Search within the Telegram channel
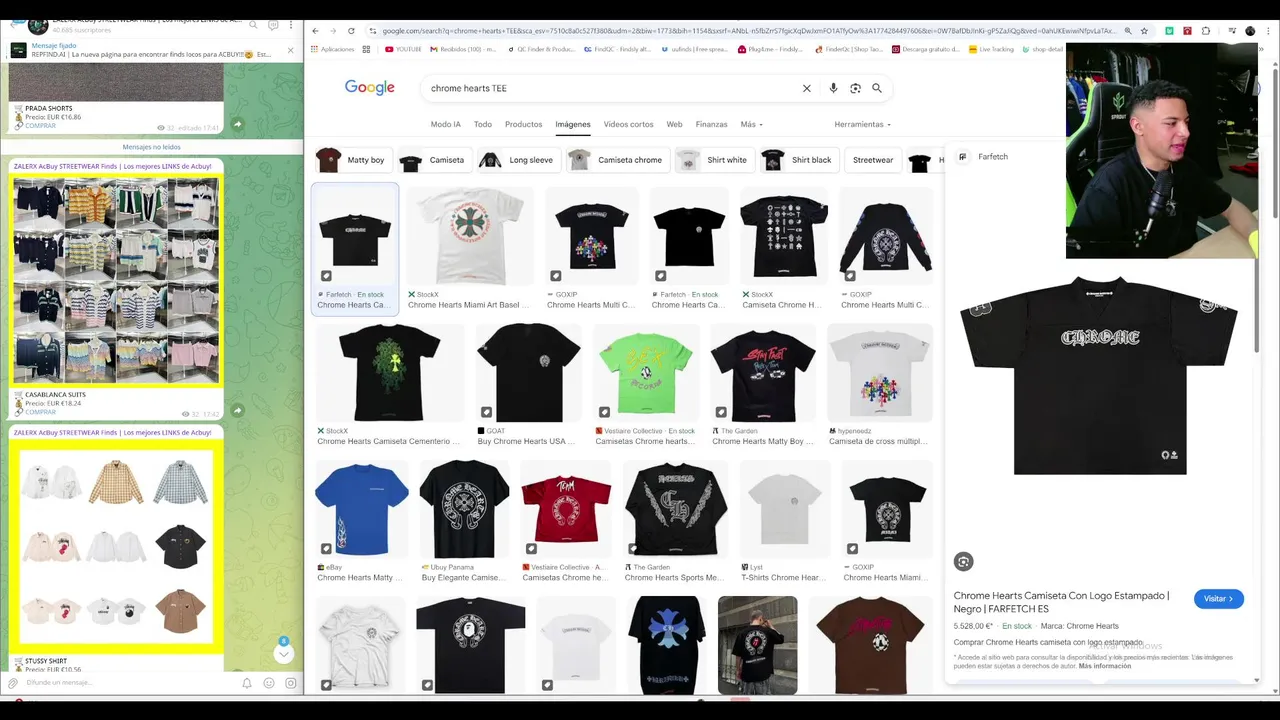This screenshot has width=1280, height=720. coord(254,25)
